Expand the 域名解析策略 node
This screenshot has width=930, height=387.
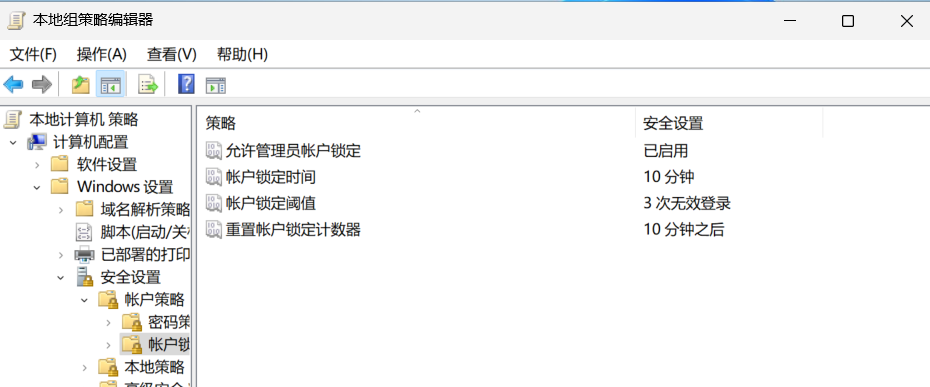coord(60,210)
